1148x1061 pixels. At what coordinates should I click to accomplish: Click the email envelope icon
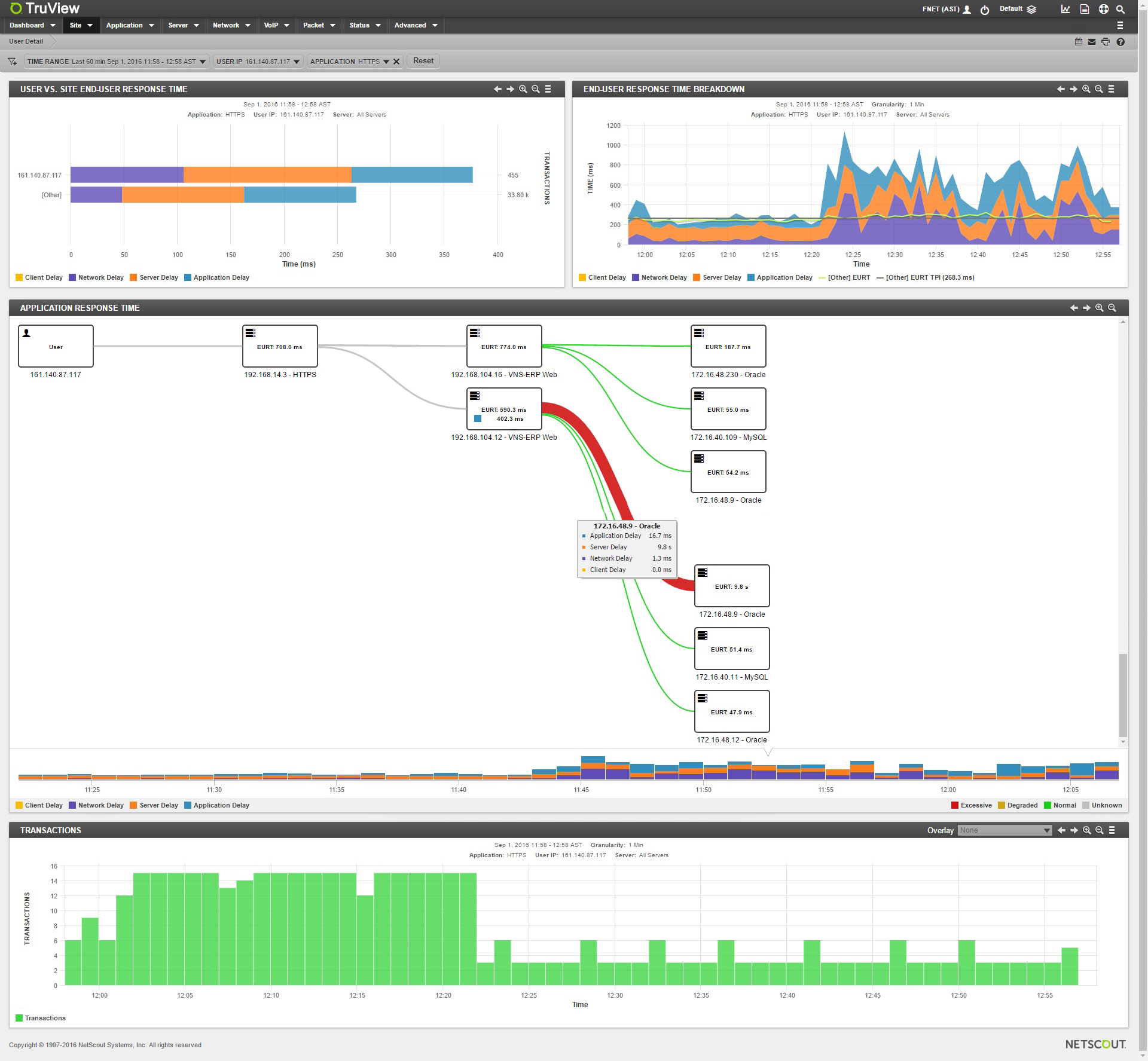1092,42
